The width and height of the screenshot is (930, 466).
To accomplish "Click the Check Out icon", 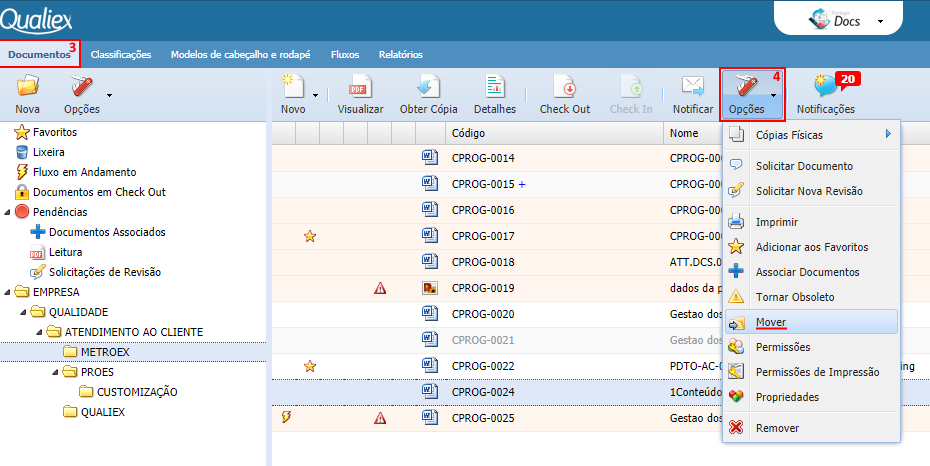I will pos(564,86).
